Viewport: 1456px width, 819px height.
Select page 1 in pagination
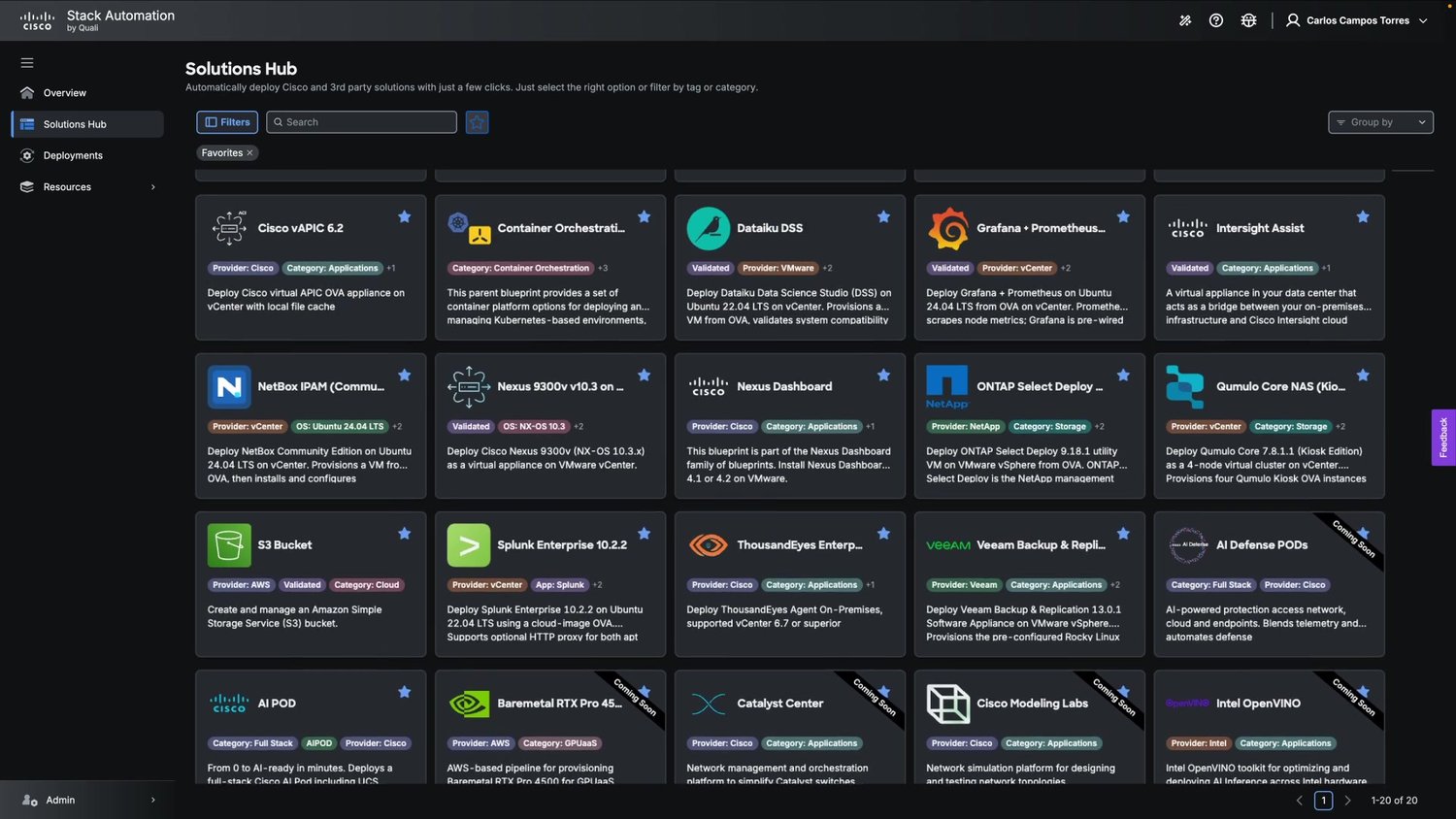click(x=1323, y=801)
